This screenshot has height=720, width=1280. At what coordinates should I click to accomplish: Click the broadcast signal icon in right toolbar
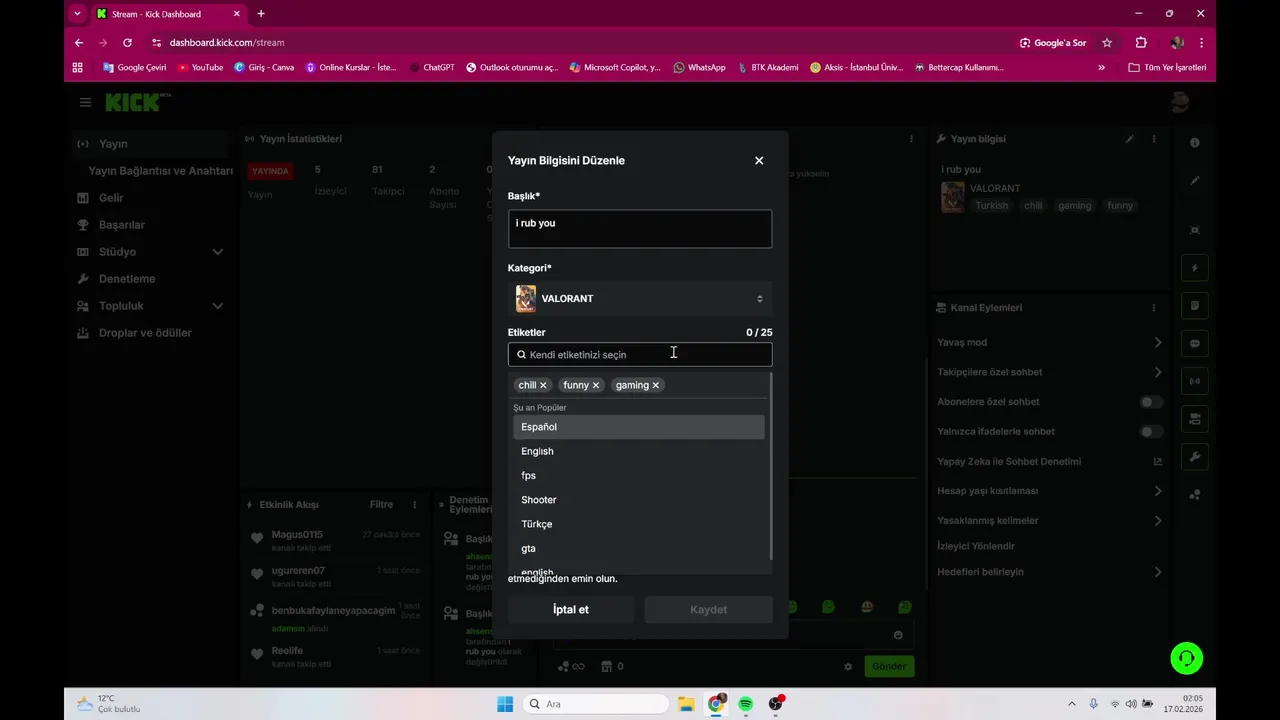pyautogui.click(x=1194, y=381)
